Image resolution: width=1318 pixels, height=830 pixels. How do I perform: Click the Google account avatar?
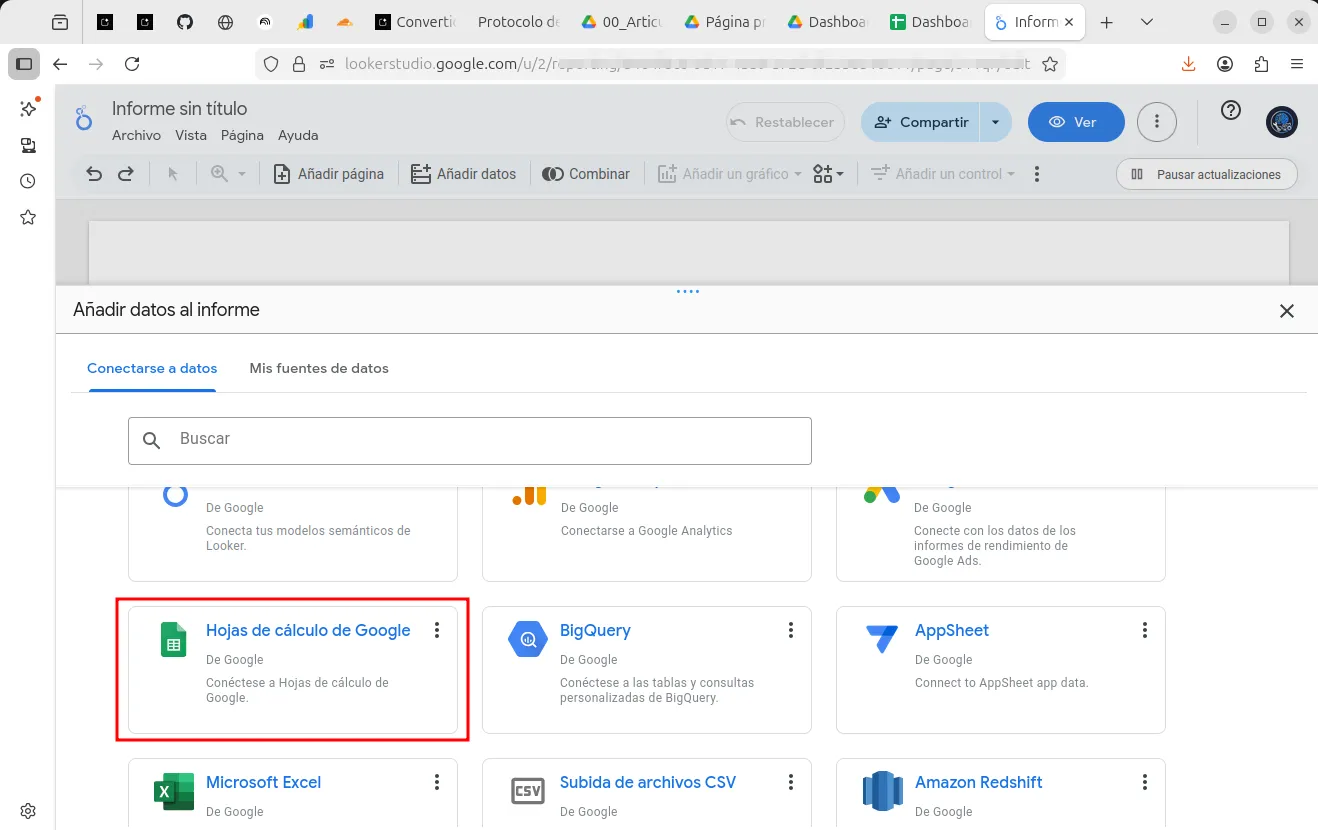click(x=1282, y=122)
